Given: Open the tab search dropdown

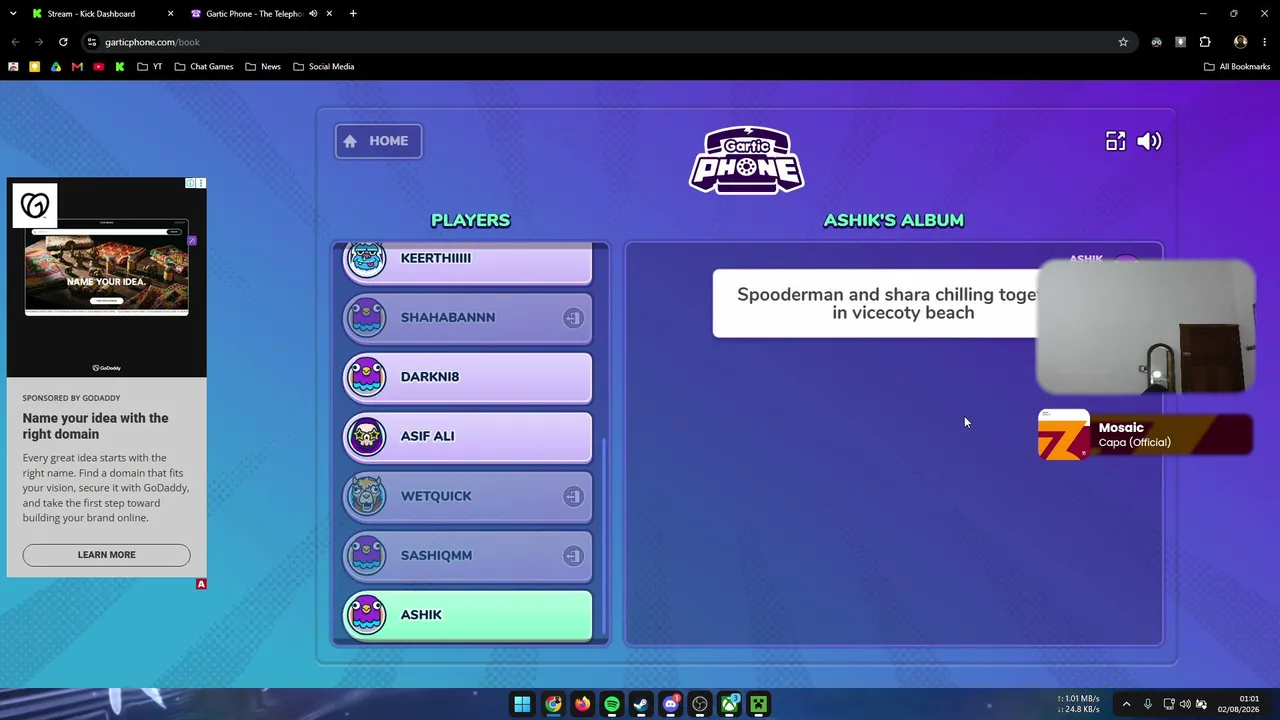Looking at the screenshot, I should (x=13, y=14).
